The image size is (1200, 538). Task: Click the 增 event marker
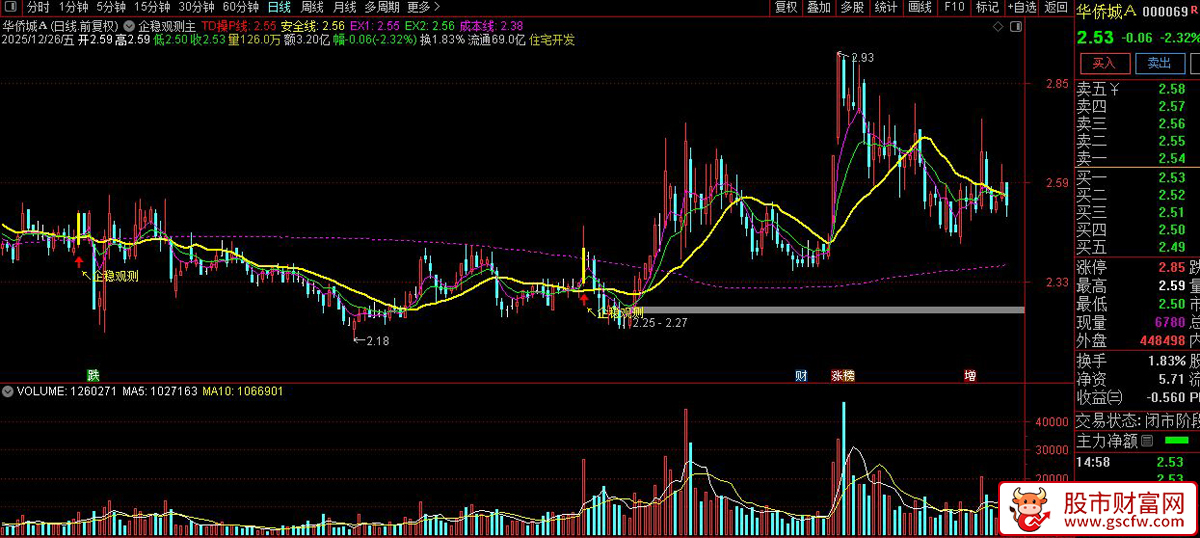(969, 376)
